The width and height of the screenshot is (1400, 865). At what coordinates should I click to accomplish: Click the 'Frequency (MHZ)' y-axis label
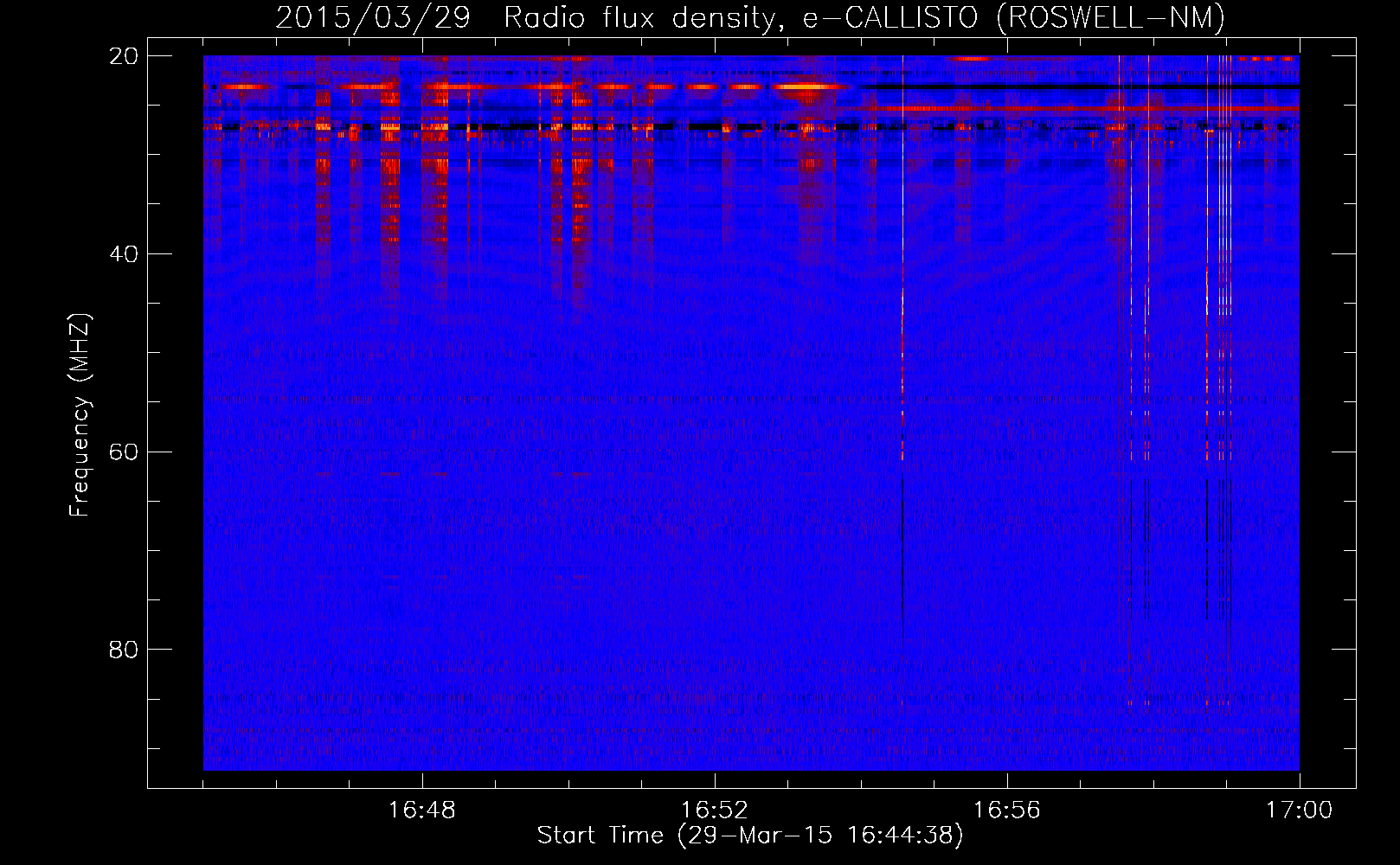pyautogui.click(x=80, y=415)
